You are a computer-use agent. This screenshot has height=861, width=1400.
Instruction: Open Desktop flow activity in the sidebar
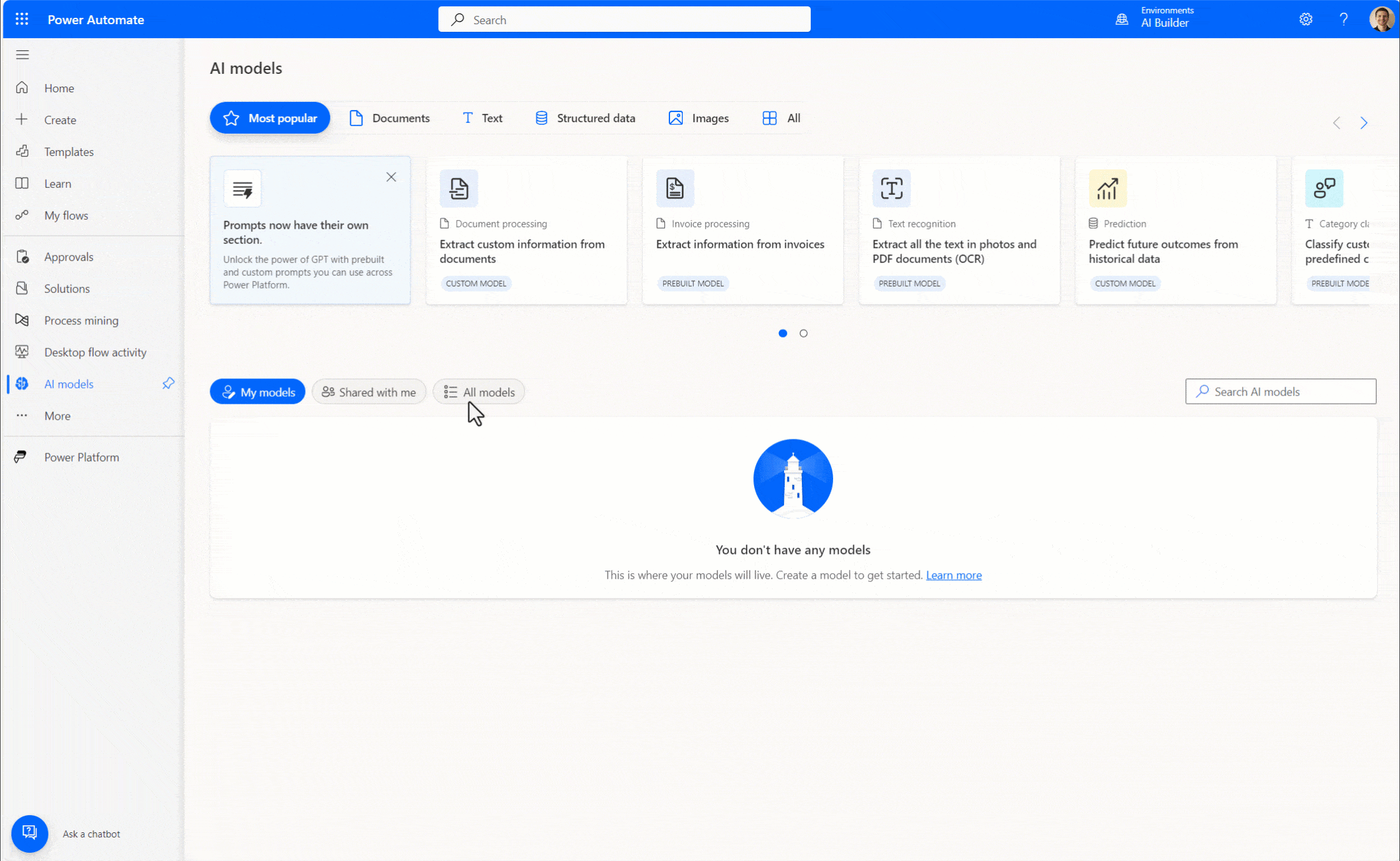(22, 352)
